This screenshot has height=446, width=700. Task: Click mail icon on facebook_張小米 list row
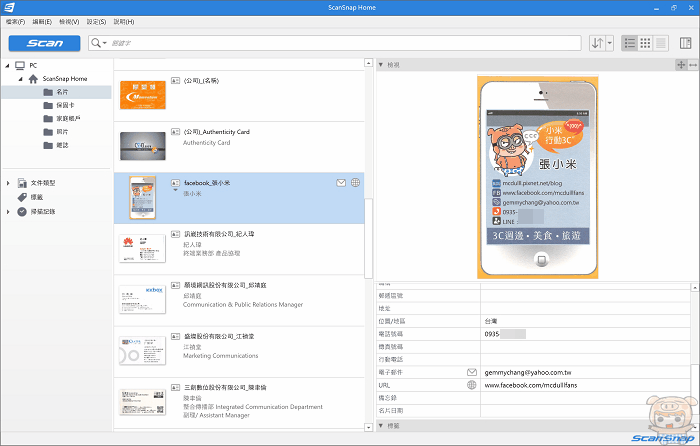point(341,183)
